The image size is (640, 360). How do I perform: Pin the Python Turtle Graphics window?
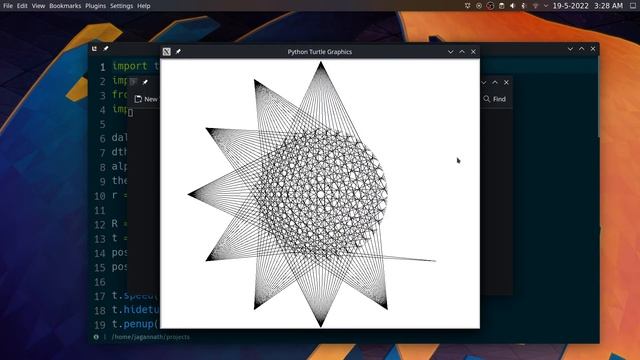click(x=178, y=51)
